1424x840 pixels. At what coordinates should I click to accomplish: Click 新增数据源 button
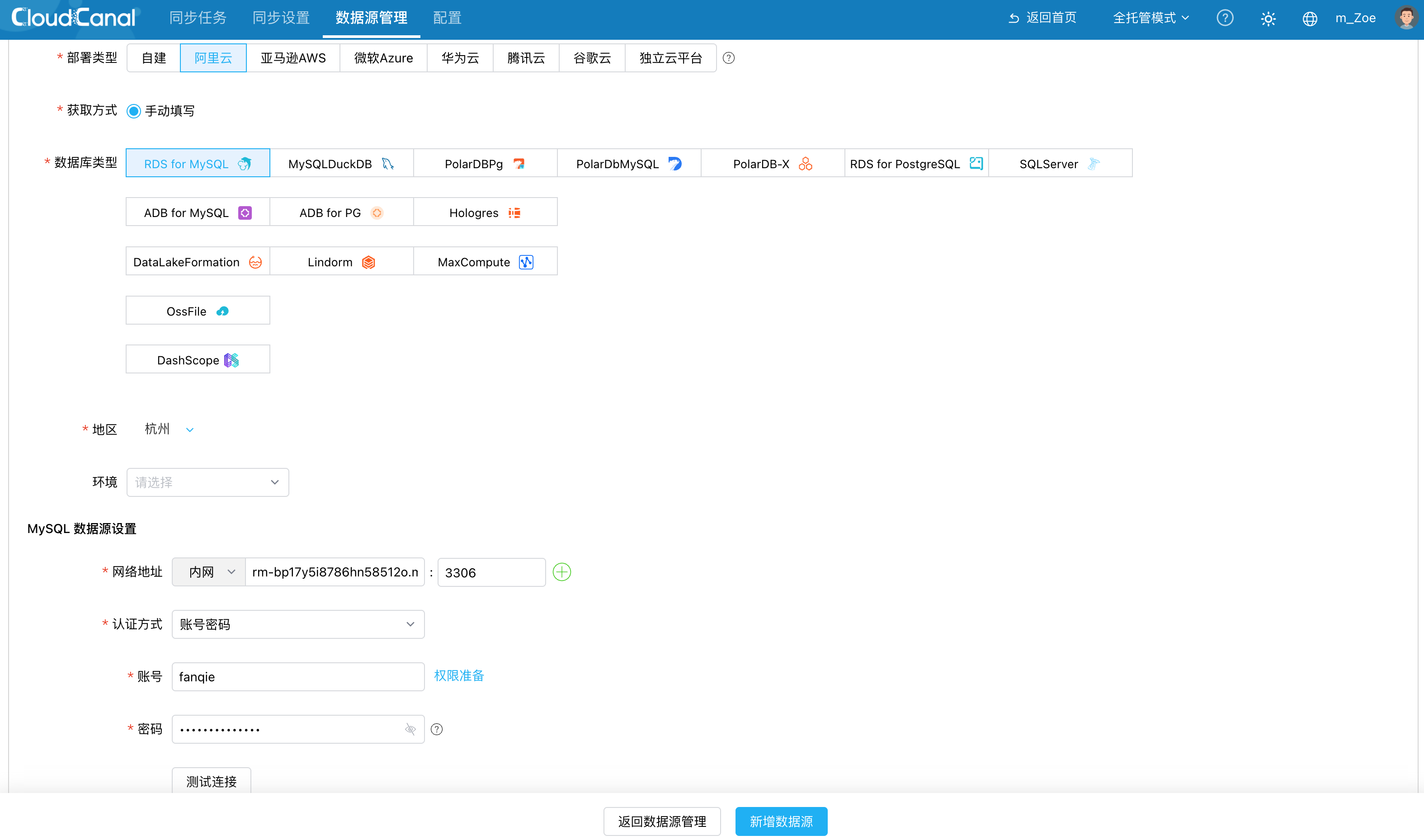(x=781, y=821)
